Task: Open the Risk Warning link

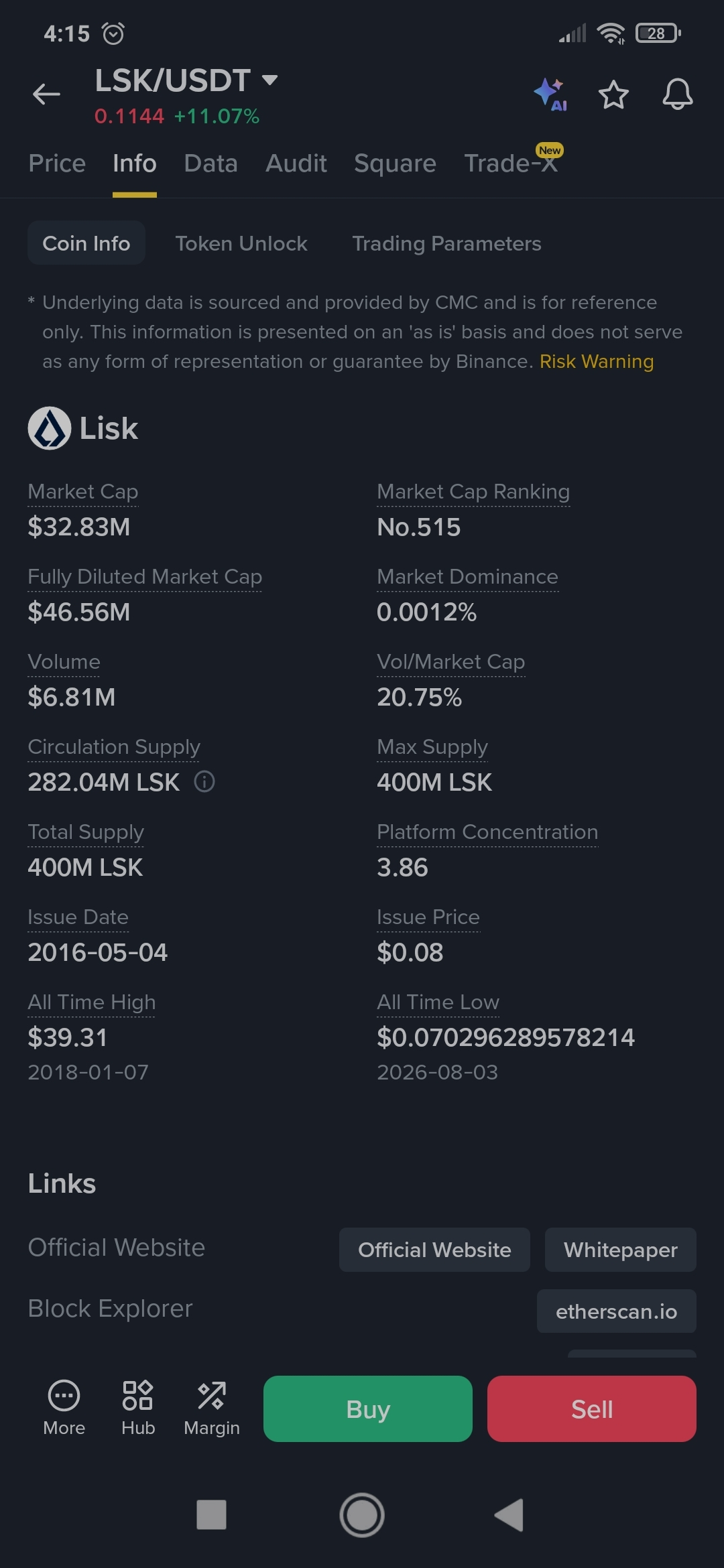Action: pyautogui.click(x=597, y=362)
